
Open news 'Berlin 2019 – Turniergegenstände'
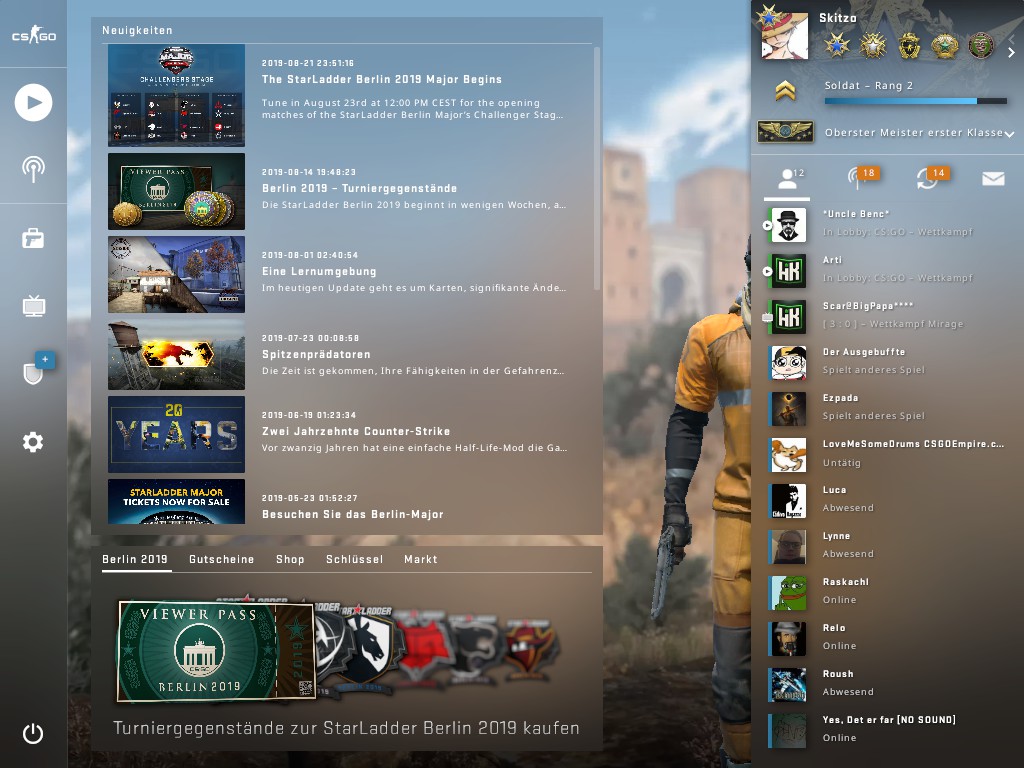click(x=359, y=189)
